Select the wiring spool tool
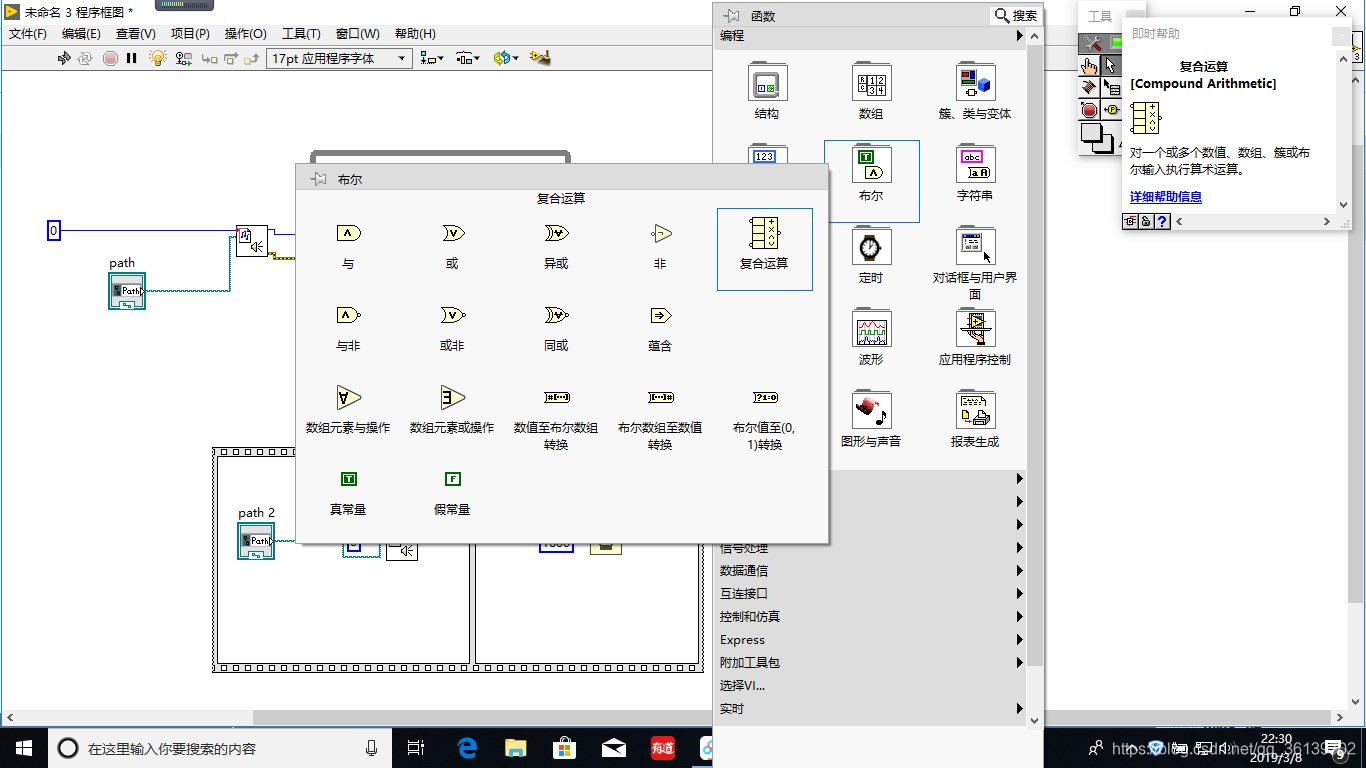Viewport: 1366px width, 768px height. [x=1089, y=88]
